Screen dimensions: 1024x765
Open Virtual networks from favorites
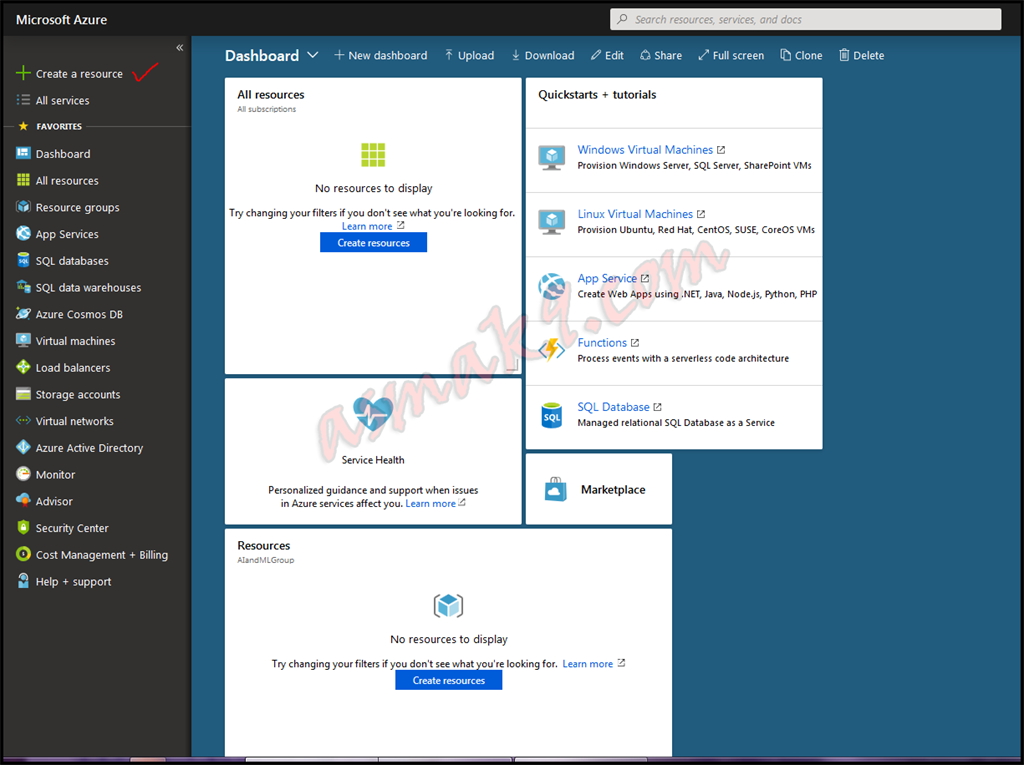click(24, 421)
